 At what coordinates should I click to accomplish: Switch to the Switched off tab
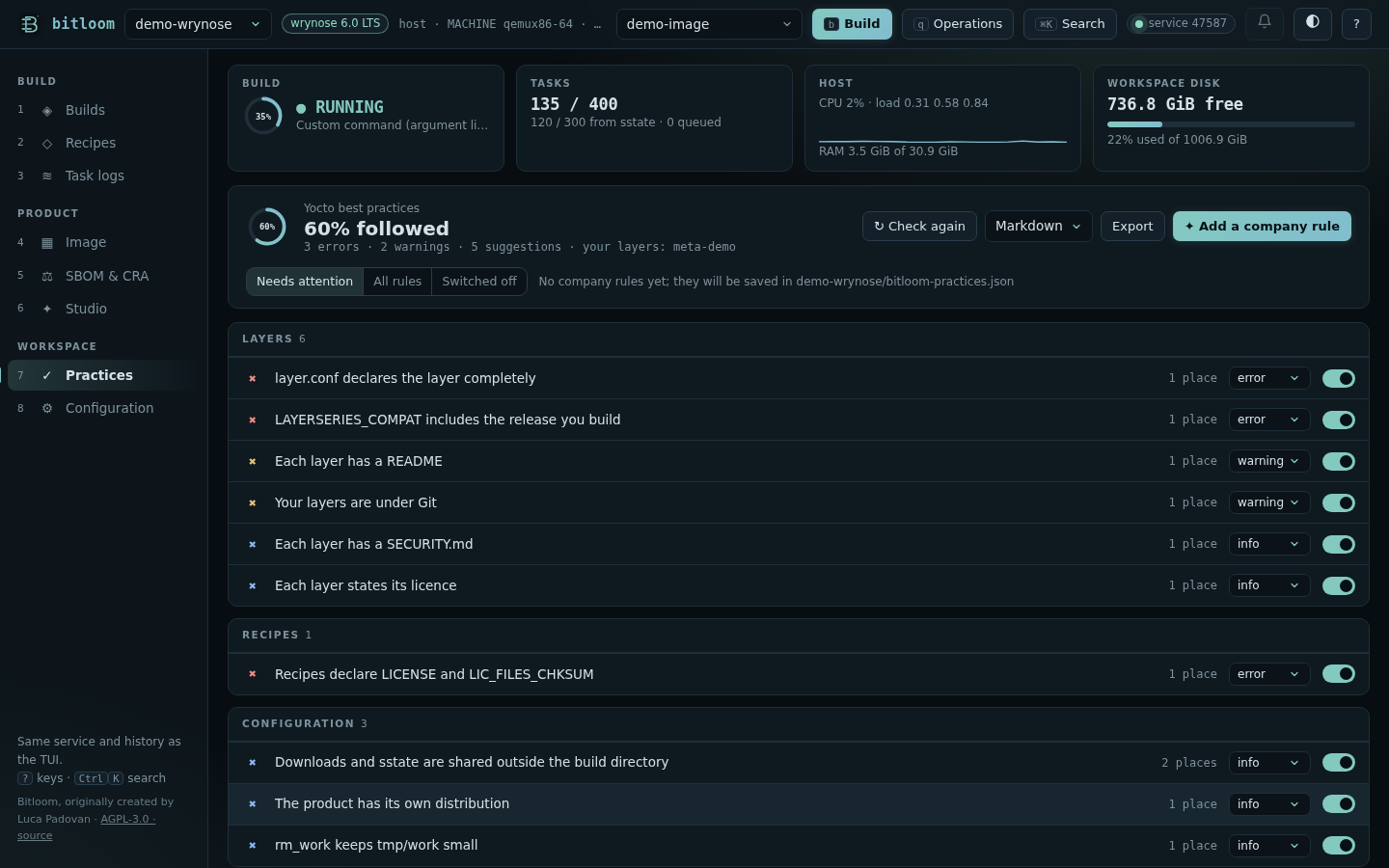pyautogui.click(x=479, y=282)
